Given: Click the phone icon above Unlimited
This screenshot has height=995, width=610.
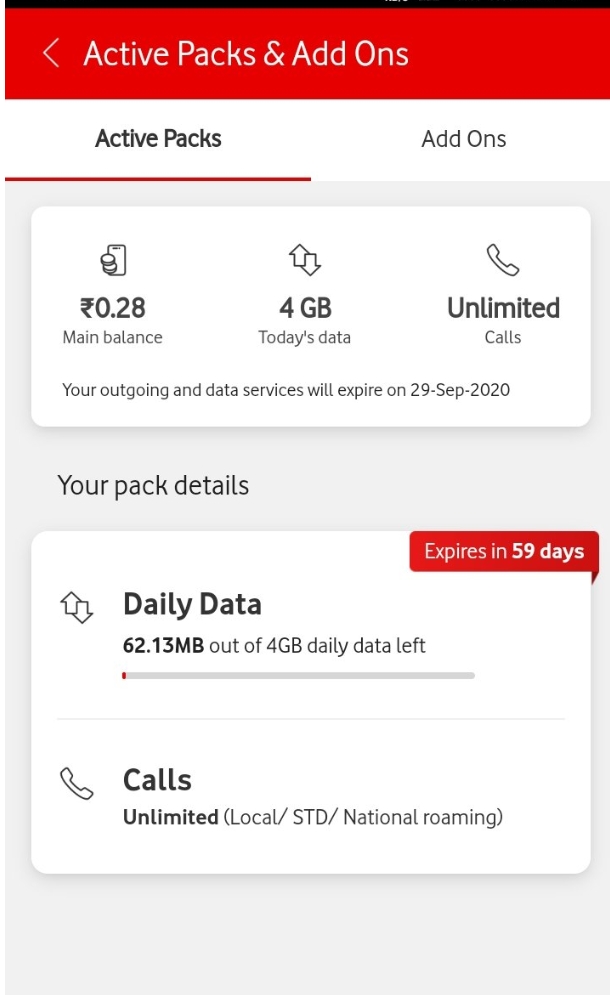Looking at the screenshot, I should (x=503, y=260).
